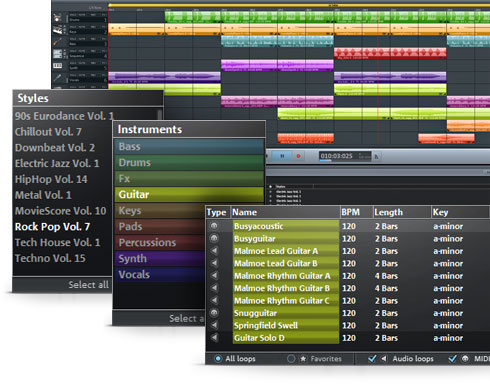Image resolution: width=490 pixels, height=392 pixels.
Task: Select the Bass instrument category
Action: coord(189,147)
